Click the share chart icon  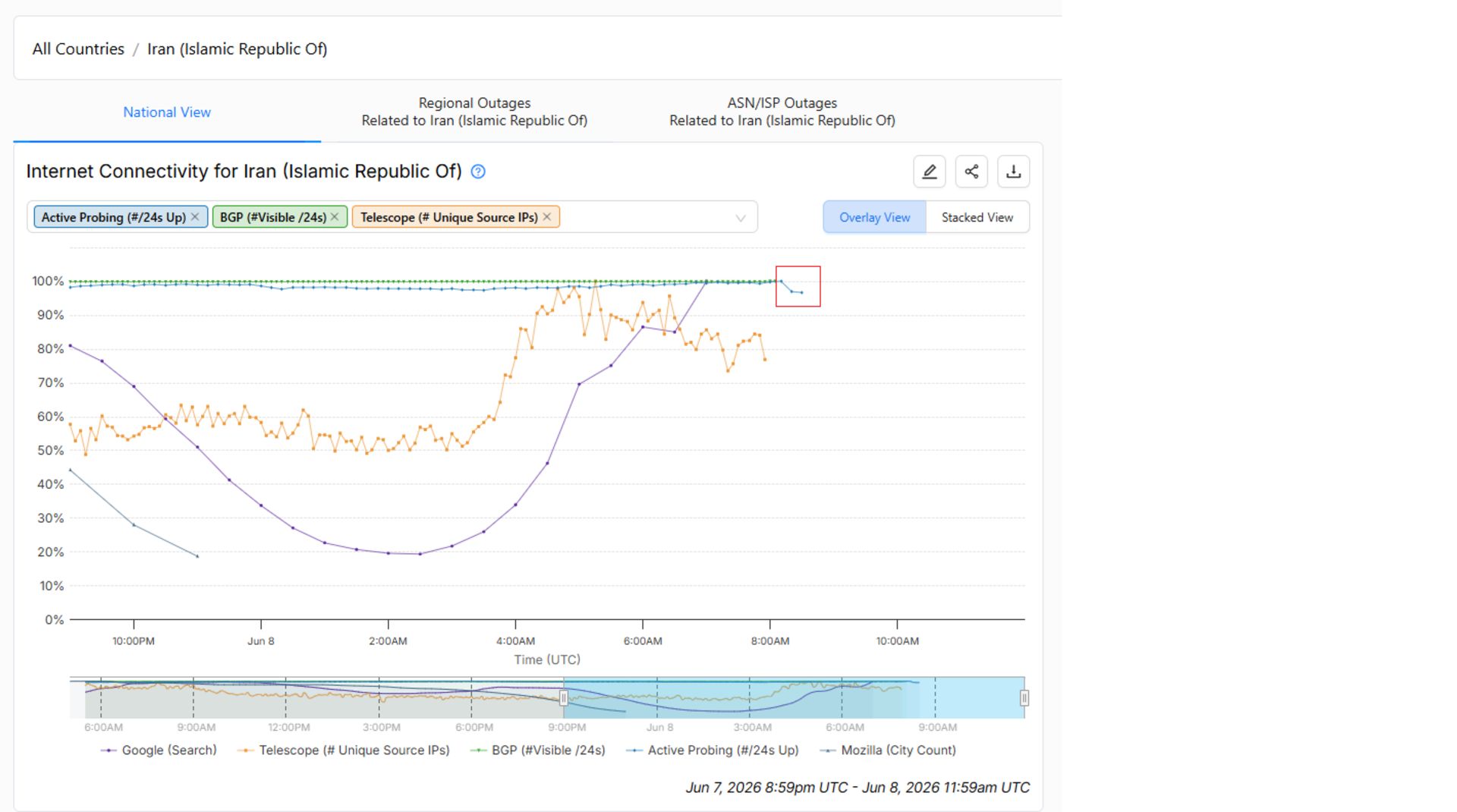[971, 172]
